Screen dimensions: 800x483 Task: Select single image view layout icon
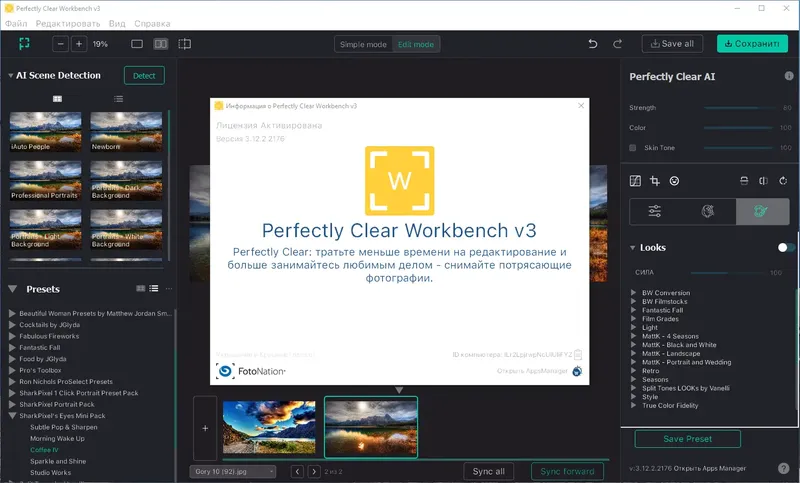(x=137, y=44)
